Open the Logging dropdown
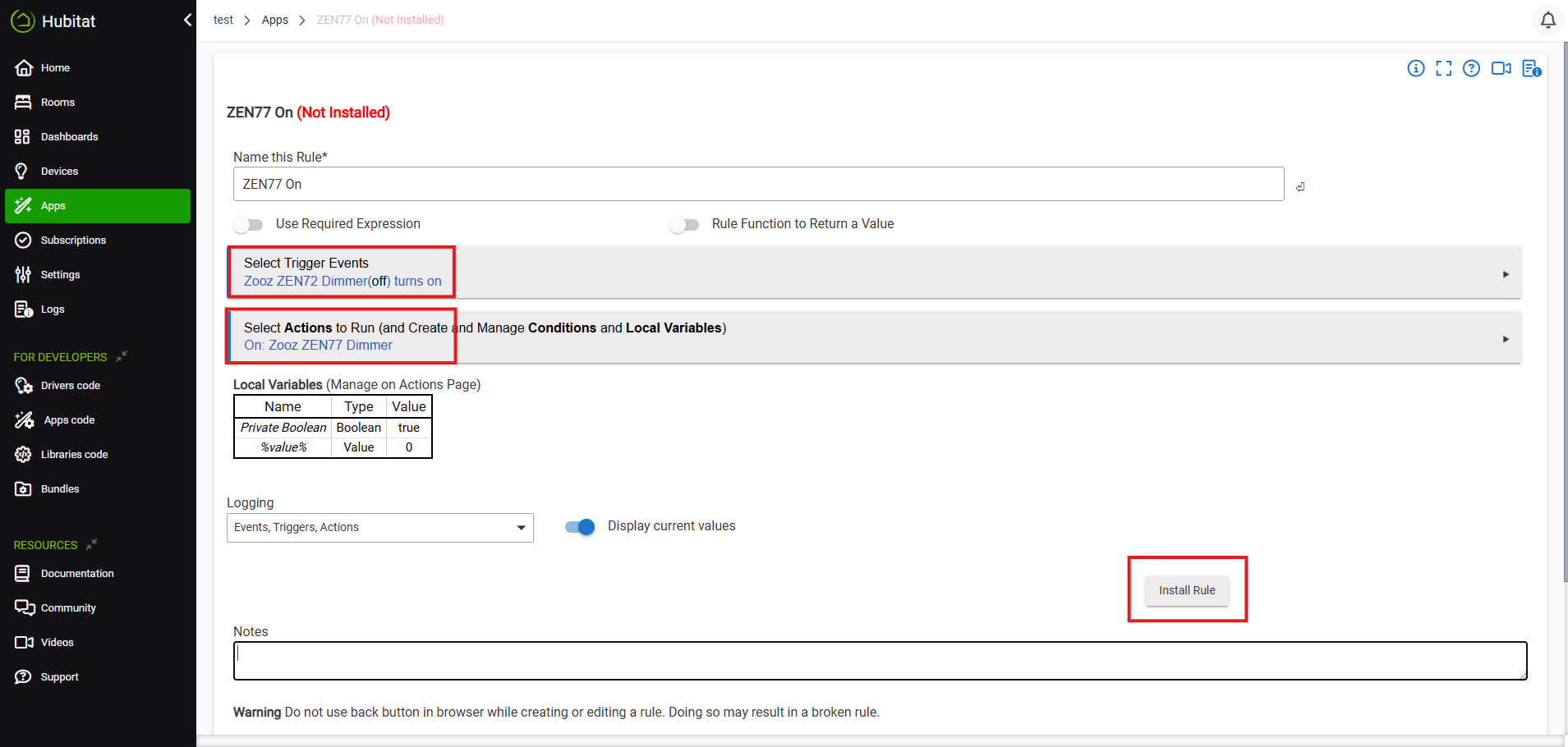This screenshot has height=747, width=1568. coord(380,528)
